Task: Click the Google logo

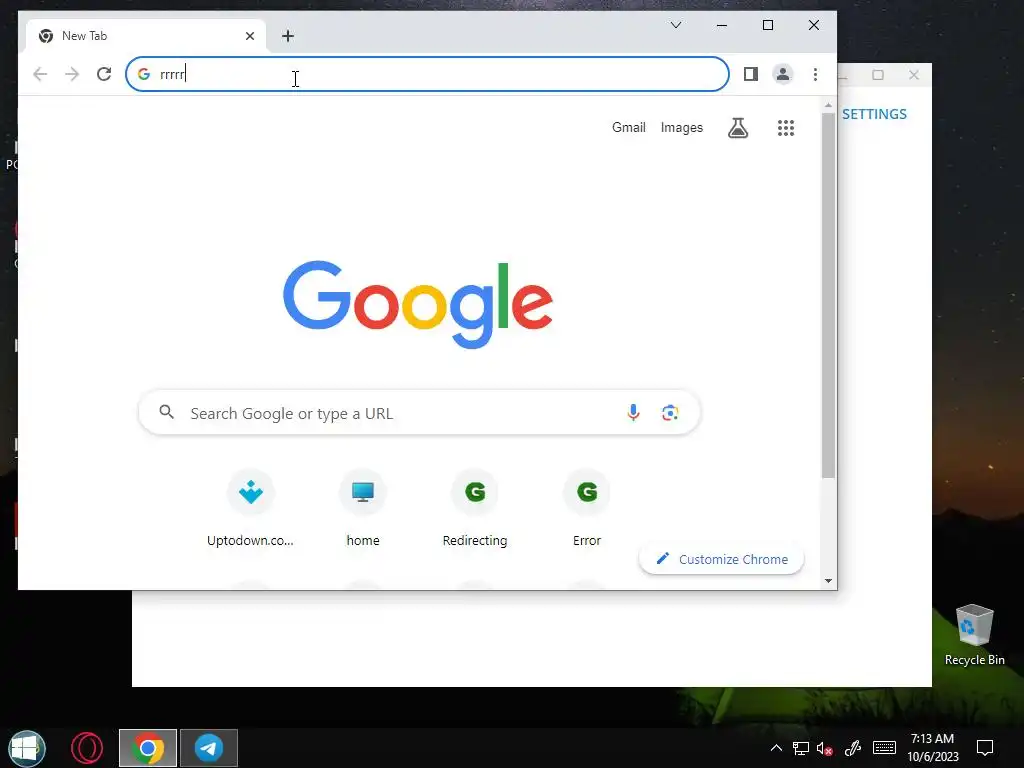Action: pos(418,304)
